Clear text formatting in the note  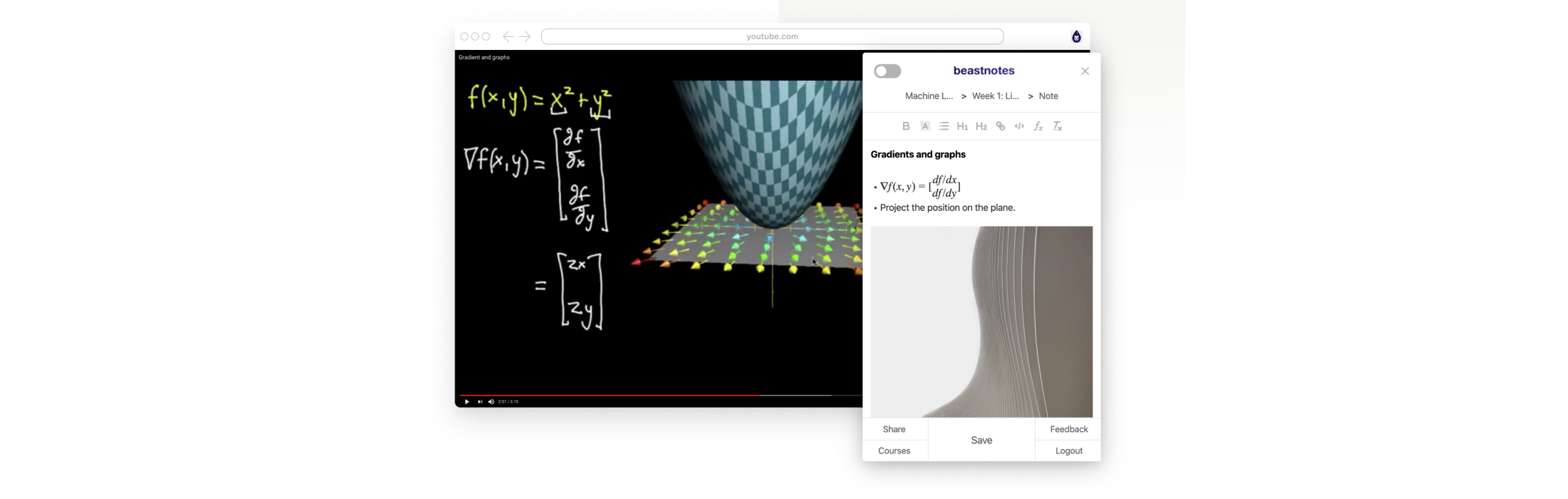point(1058,126)
